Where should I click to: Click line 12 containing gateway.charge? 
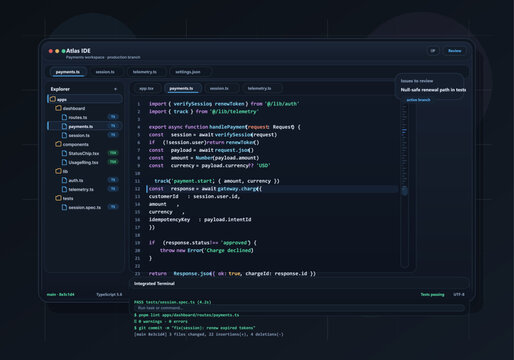(272, 189)
